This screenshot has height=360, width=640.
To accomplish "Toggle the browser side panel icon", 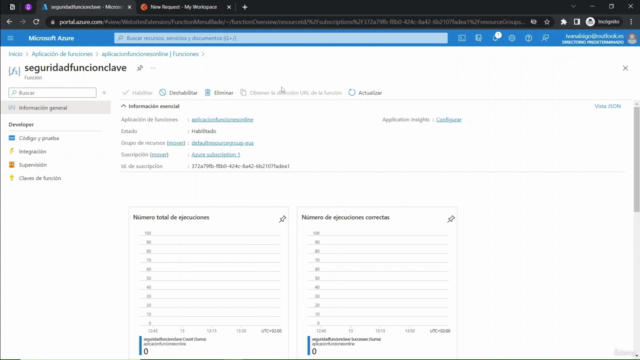I will (577, 22).
